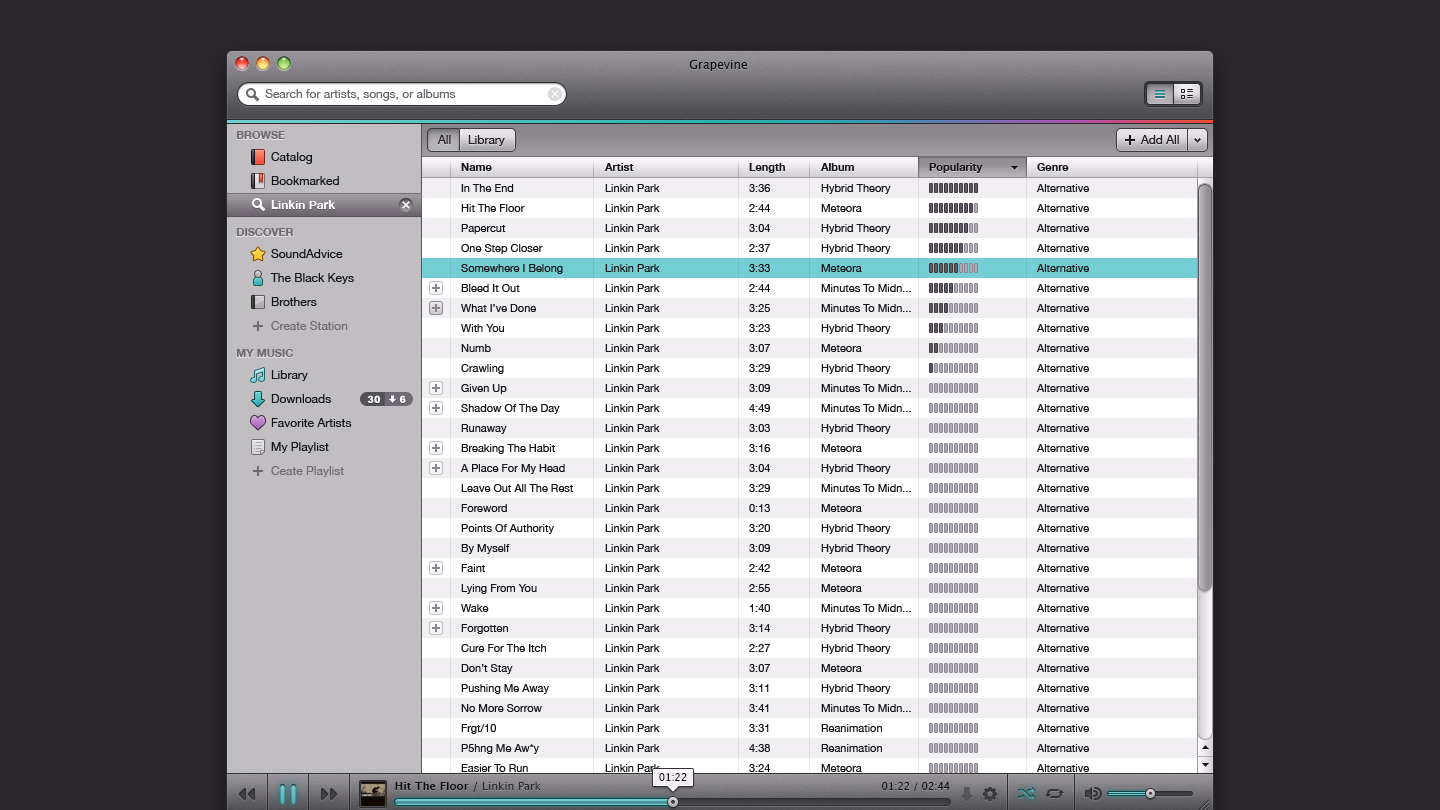
Task: Toggle repeat playback
Action: coord(1055,794)
